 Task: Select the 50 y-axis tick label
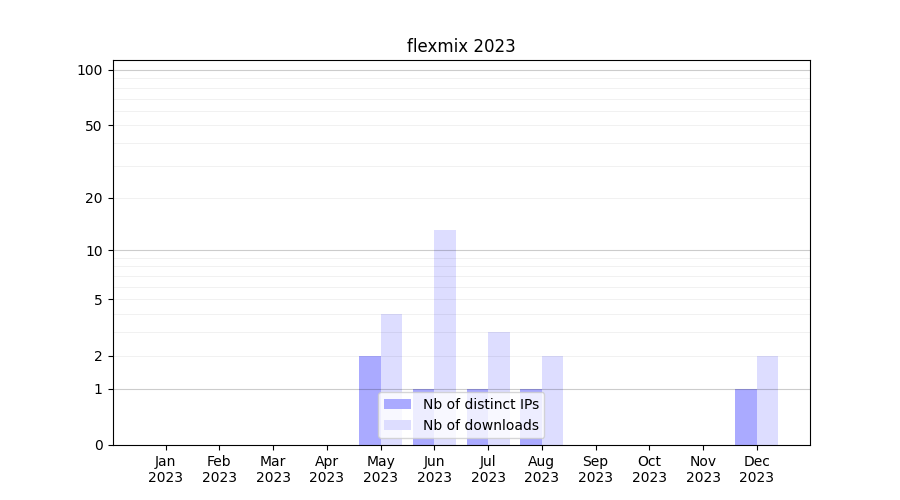point(94,126)
